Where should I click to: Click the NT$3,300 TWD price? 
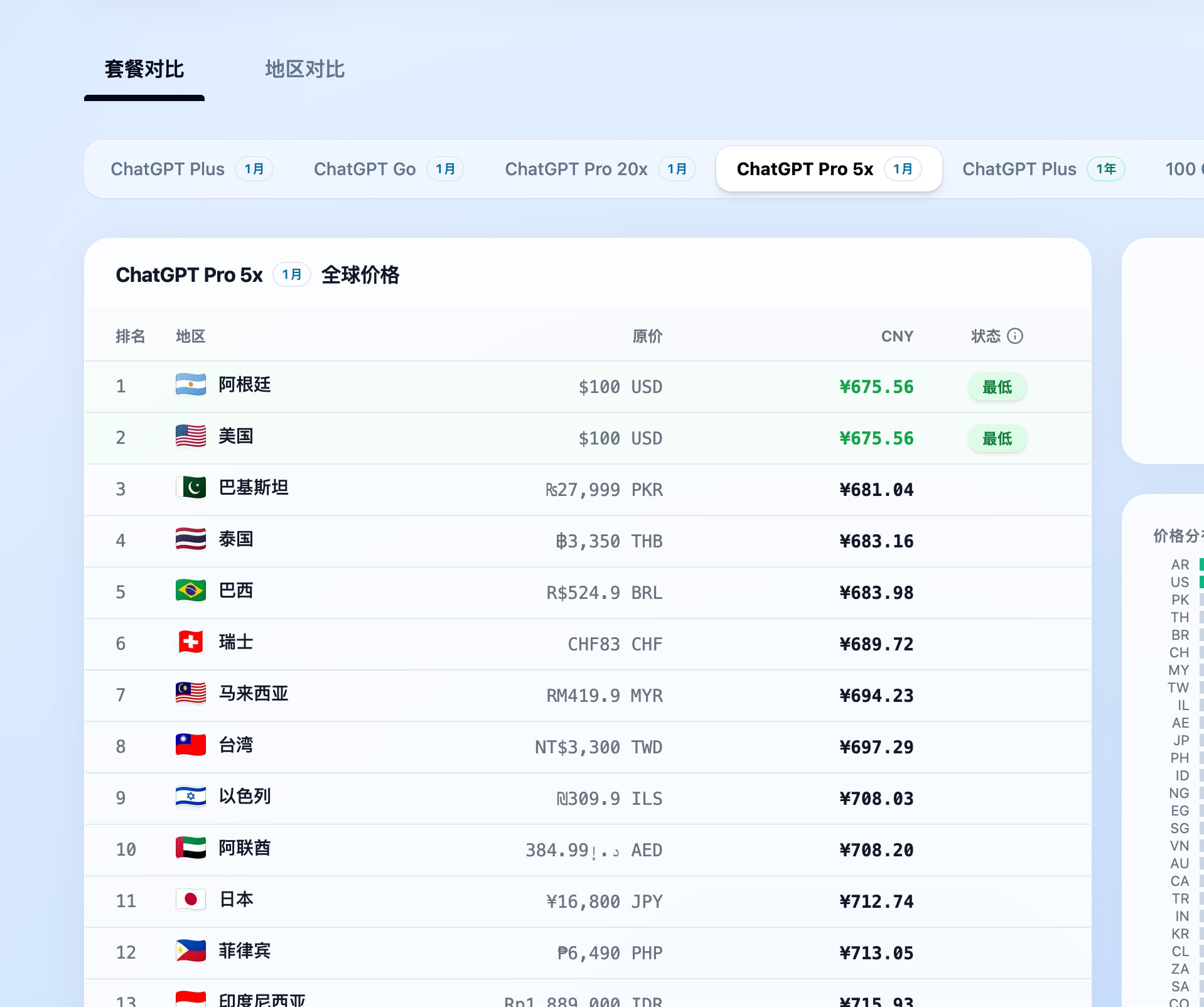pyautogui.click(x=598, y=747)
